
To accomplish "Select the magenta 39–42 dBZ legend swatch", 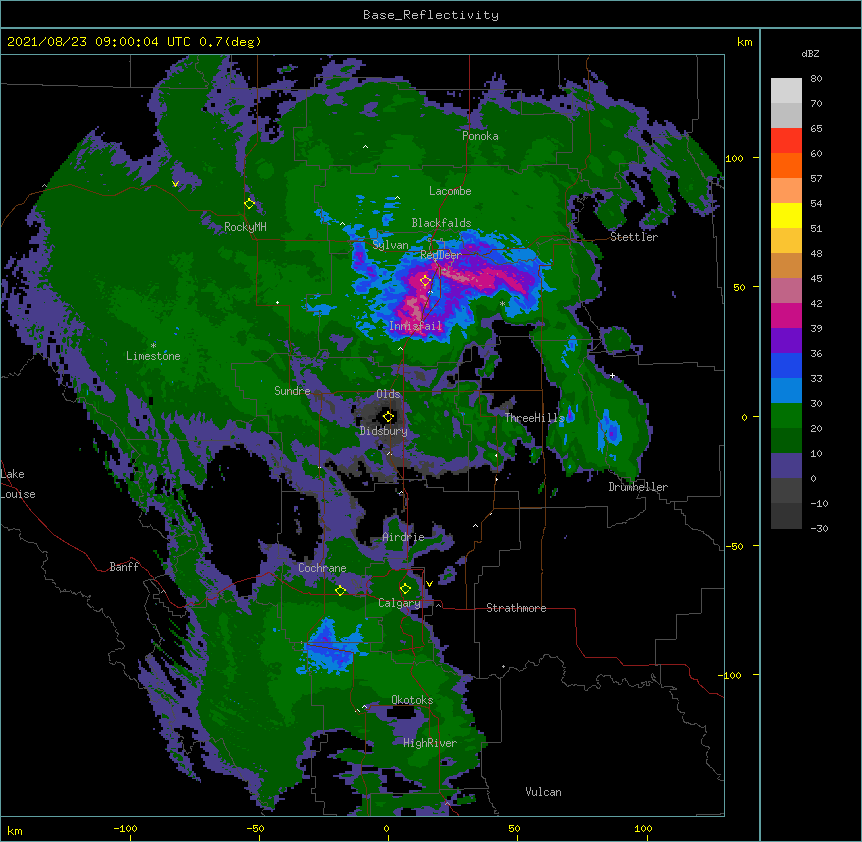I will click(786, 315).
